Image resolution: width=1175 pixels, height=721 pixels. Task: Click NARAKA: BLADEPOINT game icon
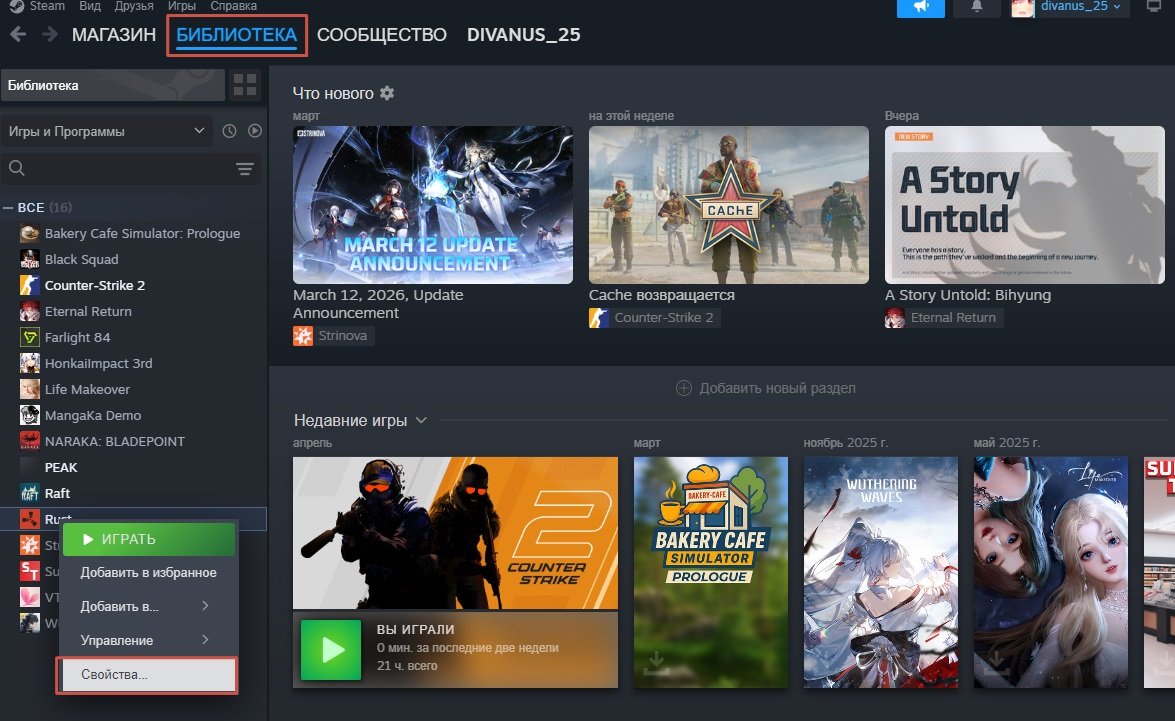coord(29,441)
